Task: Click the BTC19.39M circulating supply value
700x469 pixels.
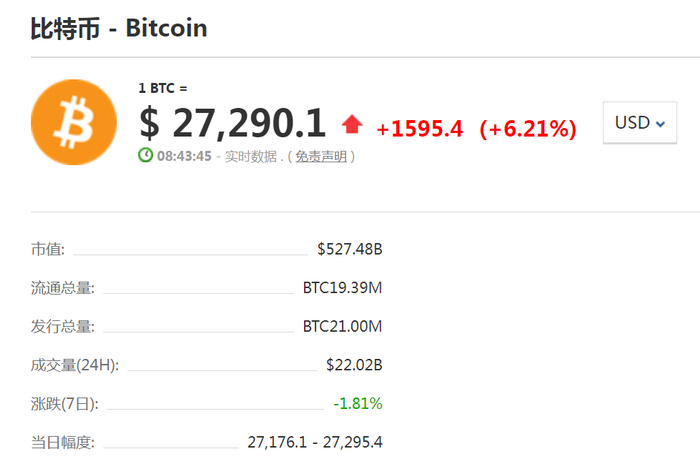Action: [x=342, y=288]
